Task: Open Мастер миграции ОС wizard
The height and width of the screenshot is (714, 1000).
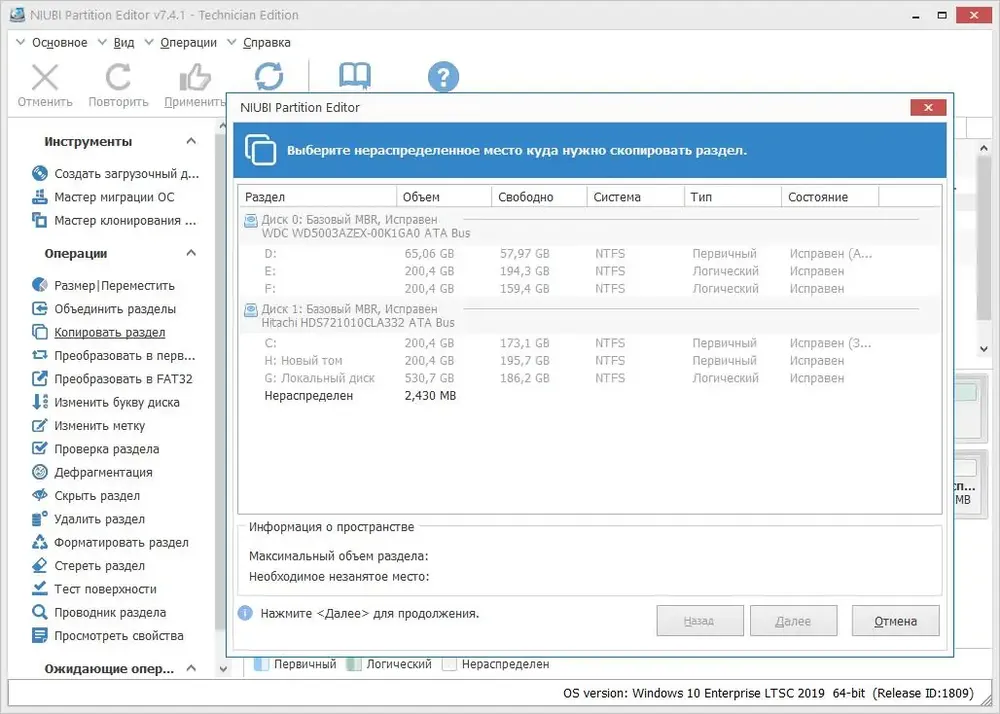Action: point(103,197)
